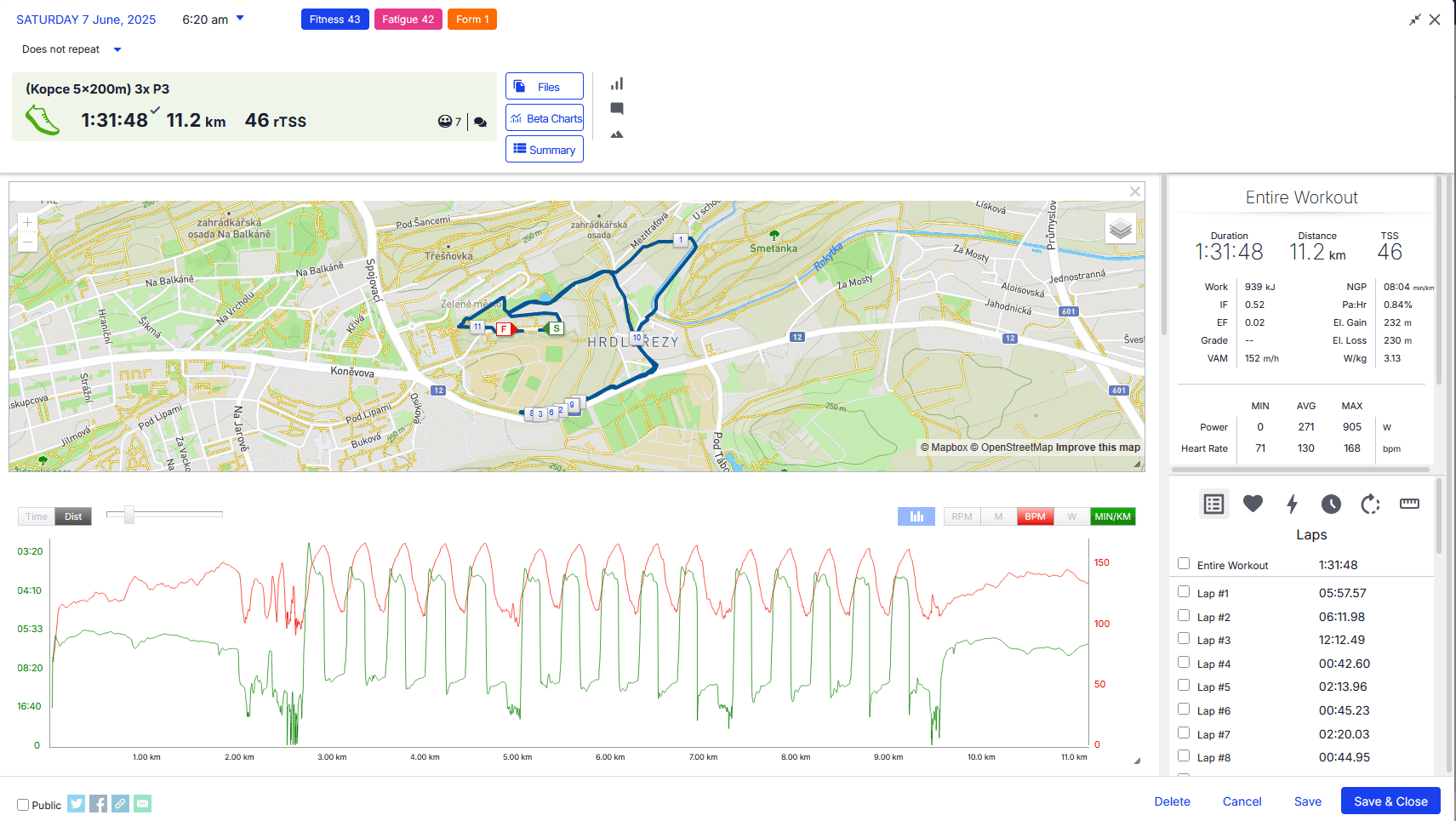This screenshot has height=821, width=1456.
Task: Select the power lightning bolt icon
Action: (x=1292, y=504)
